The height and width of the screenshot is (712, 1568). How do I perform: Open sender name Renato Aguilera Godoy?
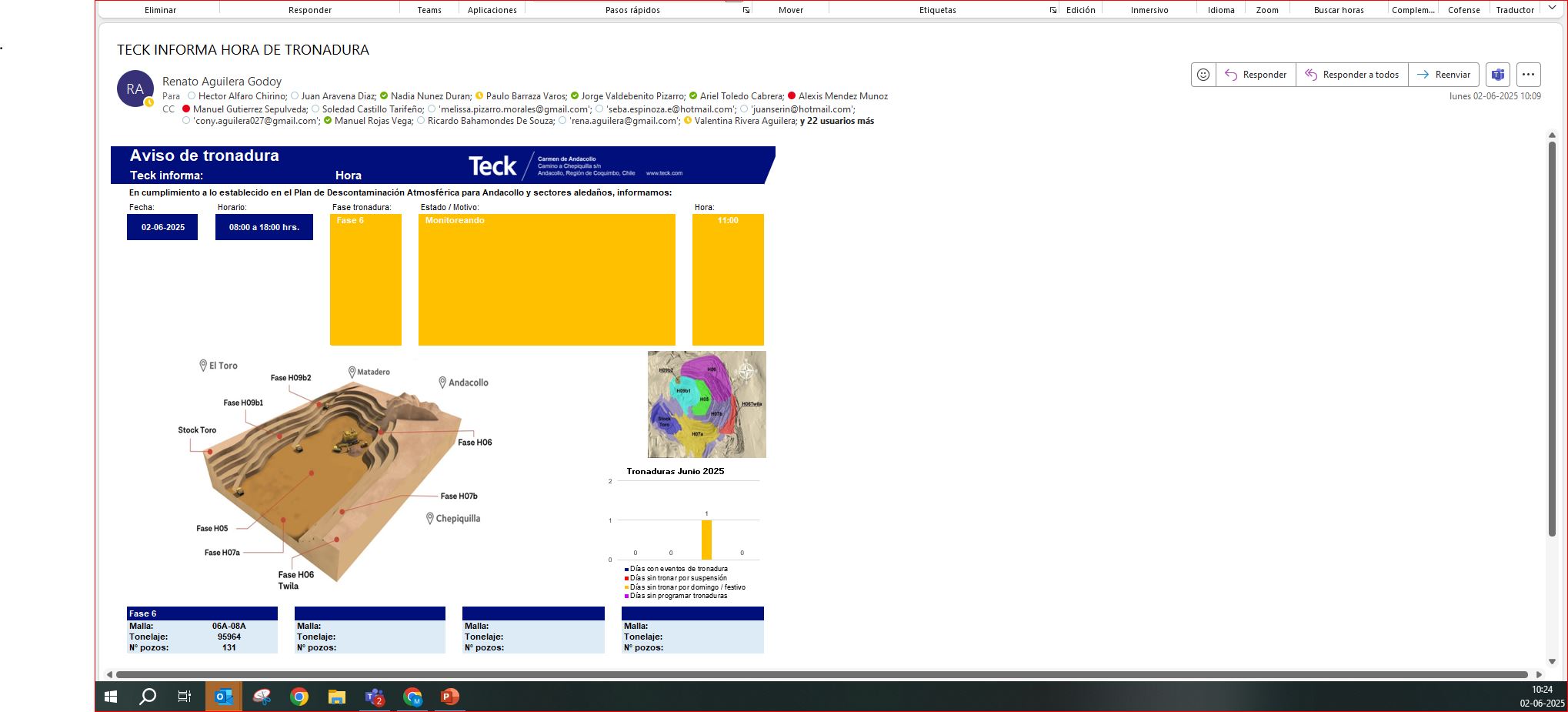click(222, 81)
